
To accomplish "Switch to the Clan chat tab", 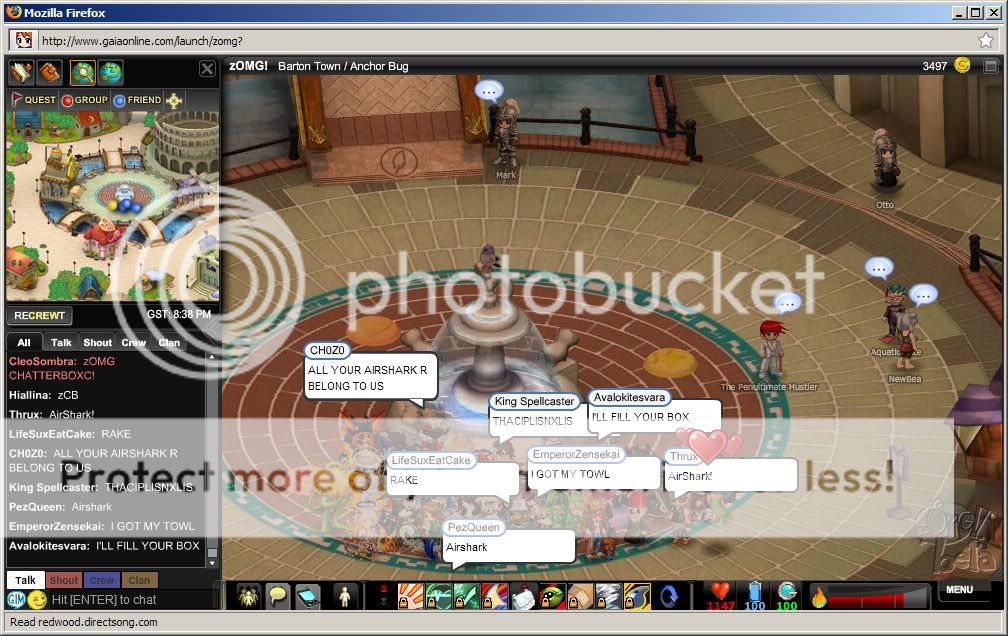I will (x=169, y=342).
